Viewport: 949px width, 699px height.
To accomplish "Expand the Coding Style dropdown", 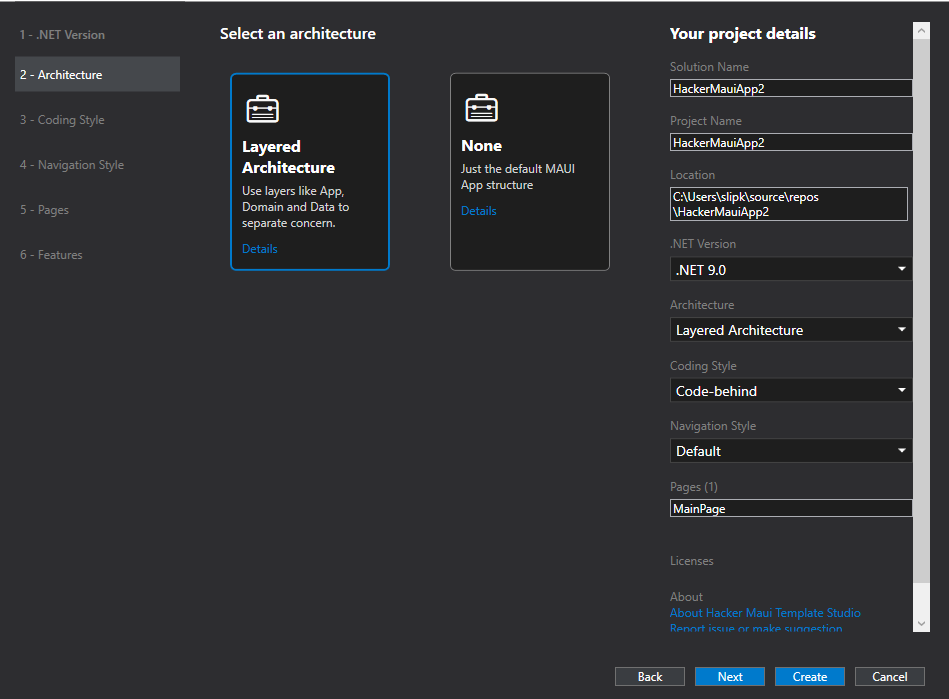I will tap(790, 391).
